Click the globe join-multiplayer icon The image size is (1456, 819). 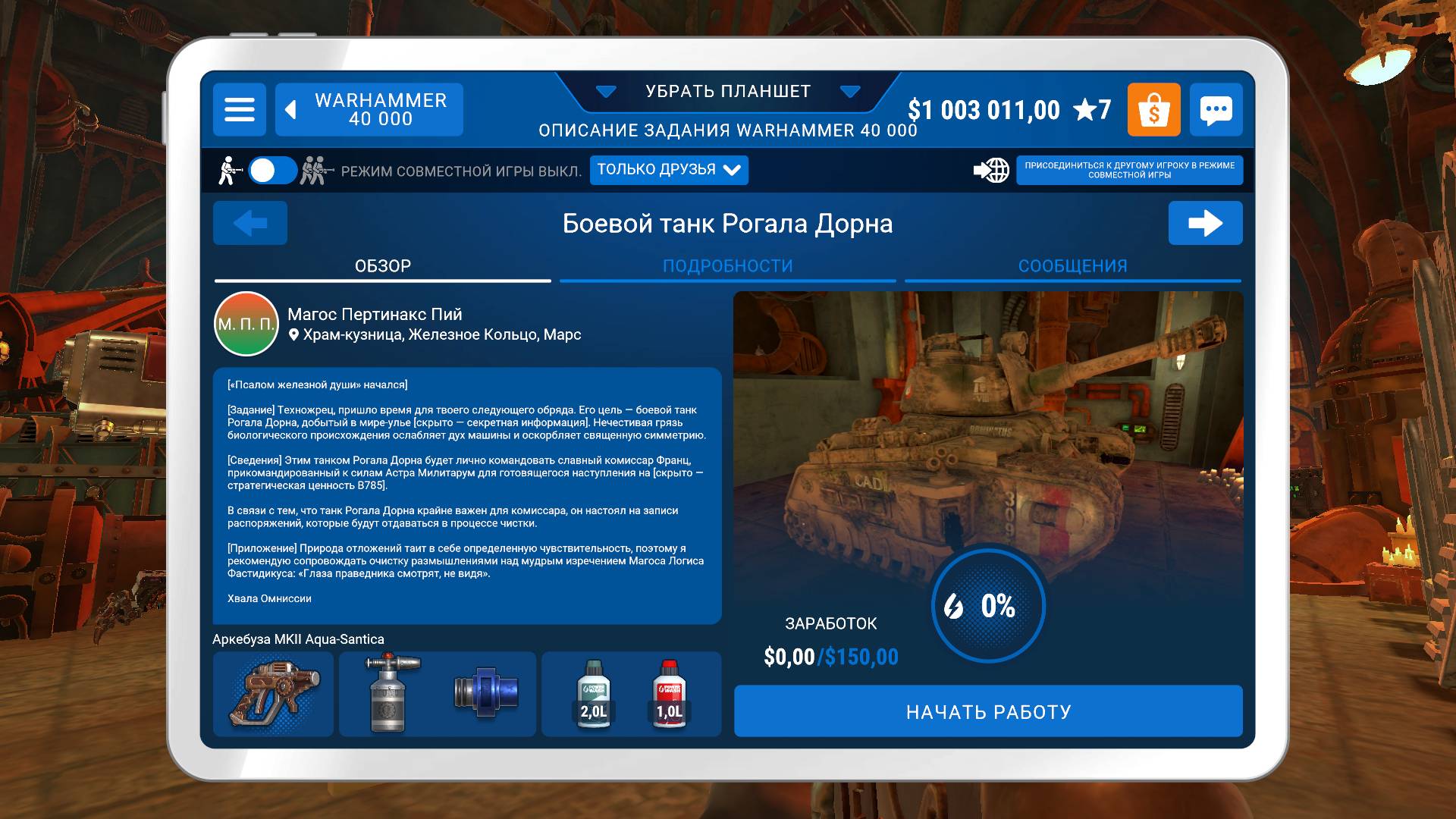pos(991,170)
